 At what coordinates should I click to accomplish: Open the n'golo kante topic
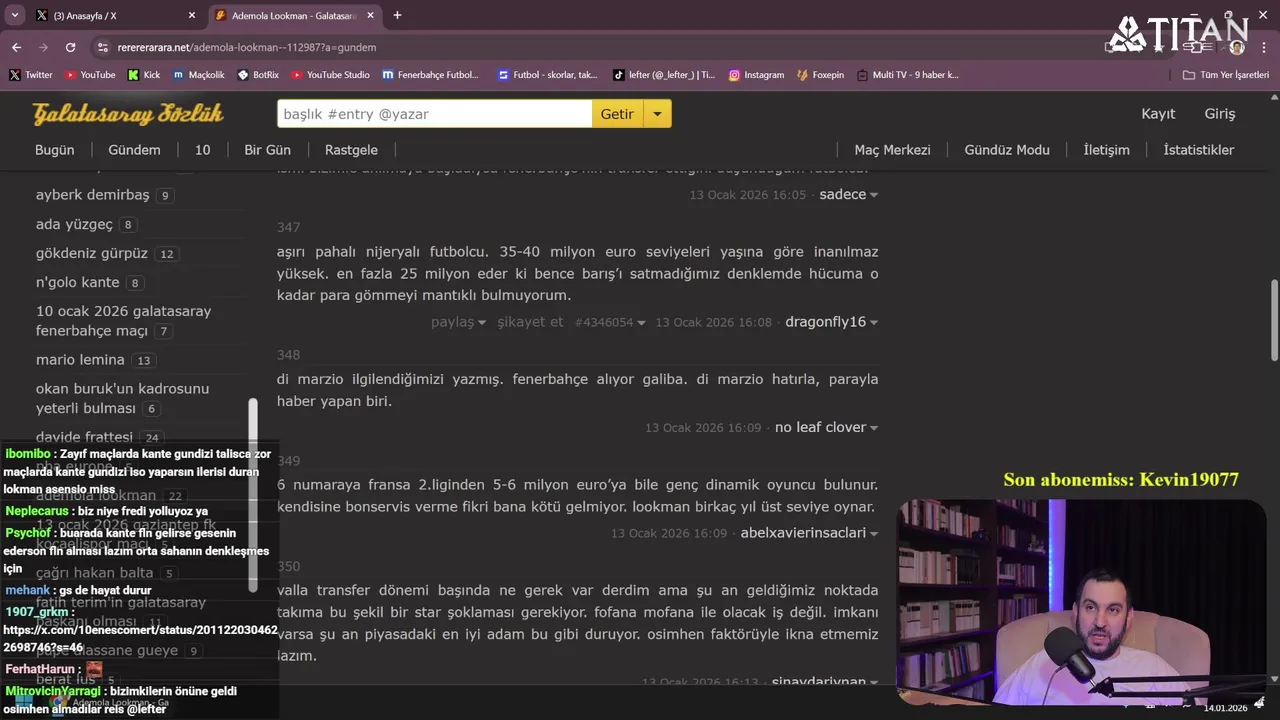pos(77,282)
